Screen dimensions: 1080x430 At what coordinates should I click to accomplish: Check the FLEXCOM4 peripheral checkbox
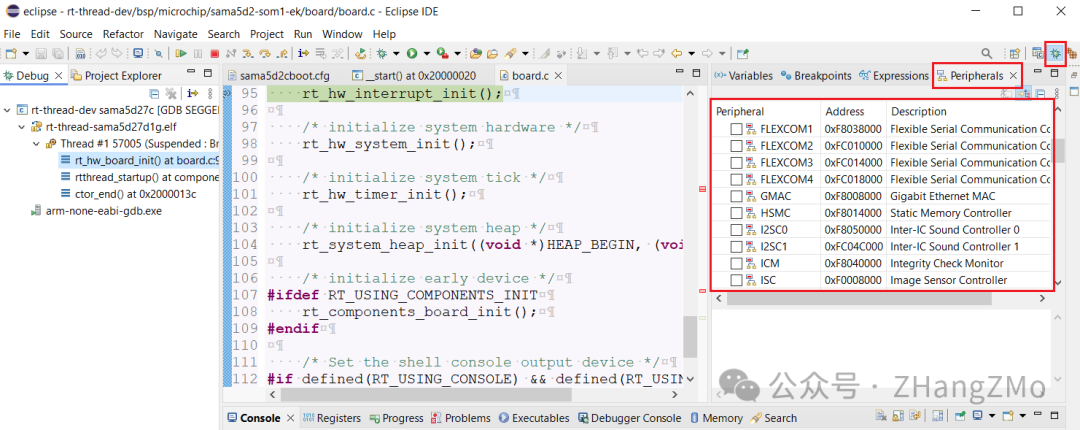(736, 179)
